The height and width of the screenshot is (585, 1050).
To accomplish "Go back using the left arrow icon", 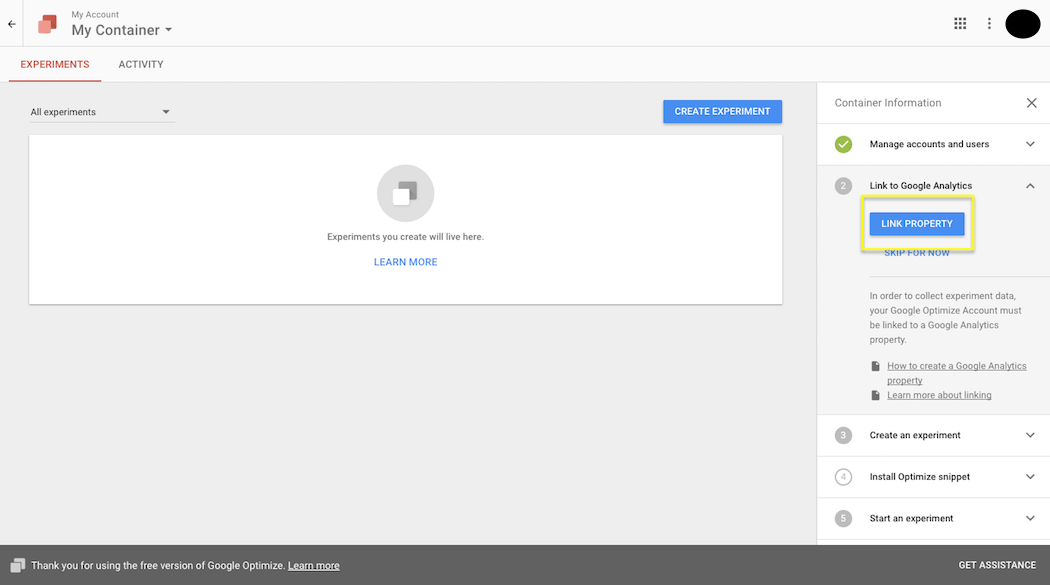I will coord(11,24).
